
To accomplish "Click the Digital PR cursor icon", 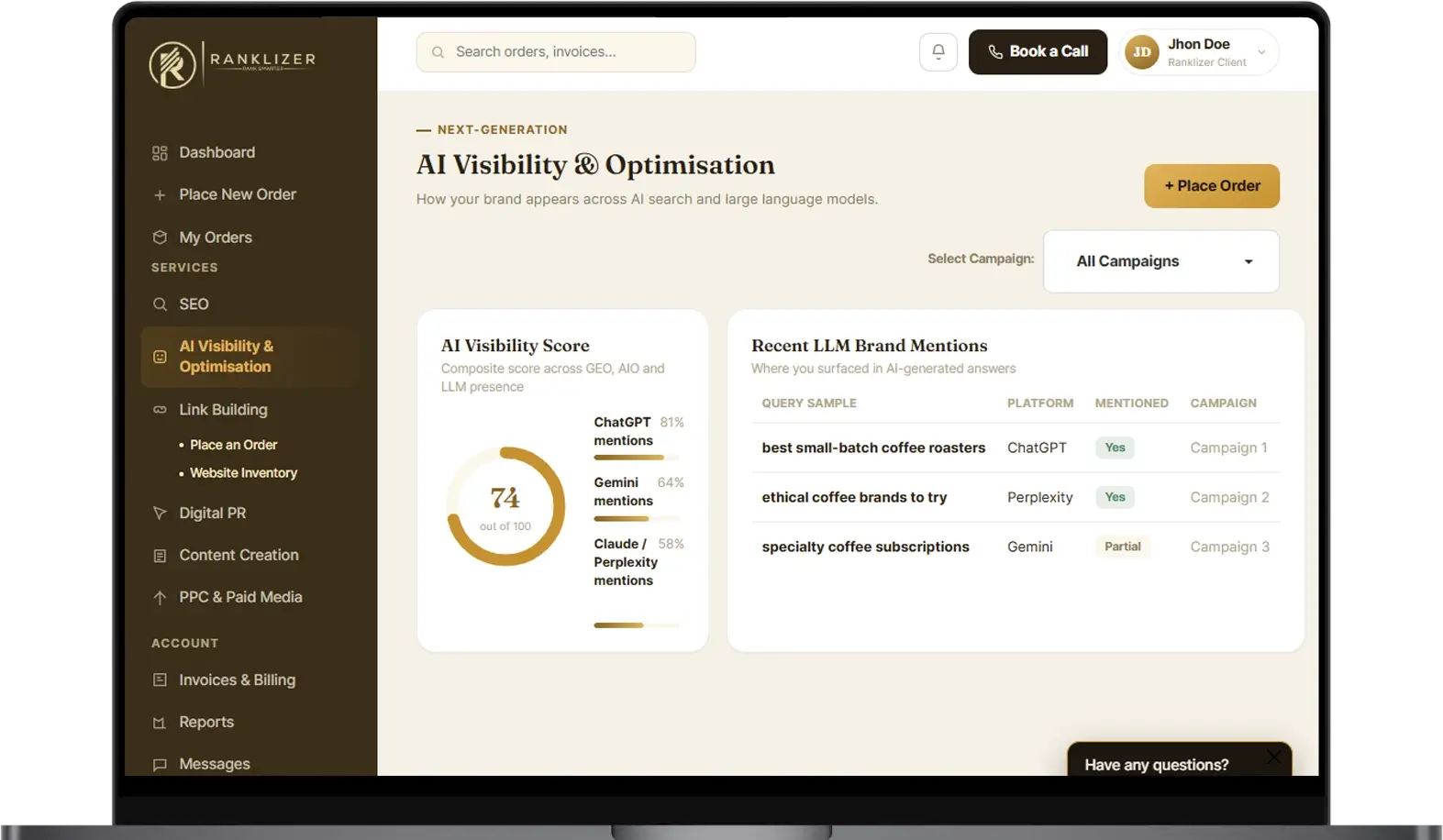I will pyautogui.click(x=160, y=514).
